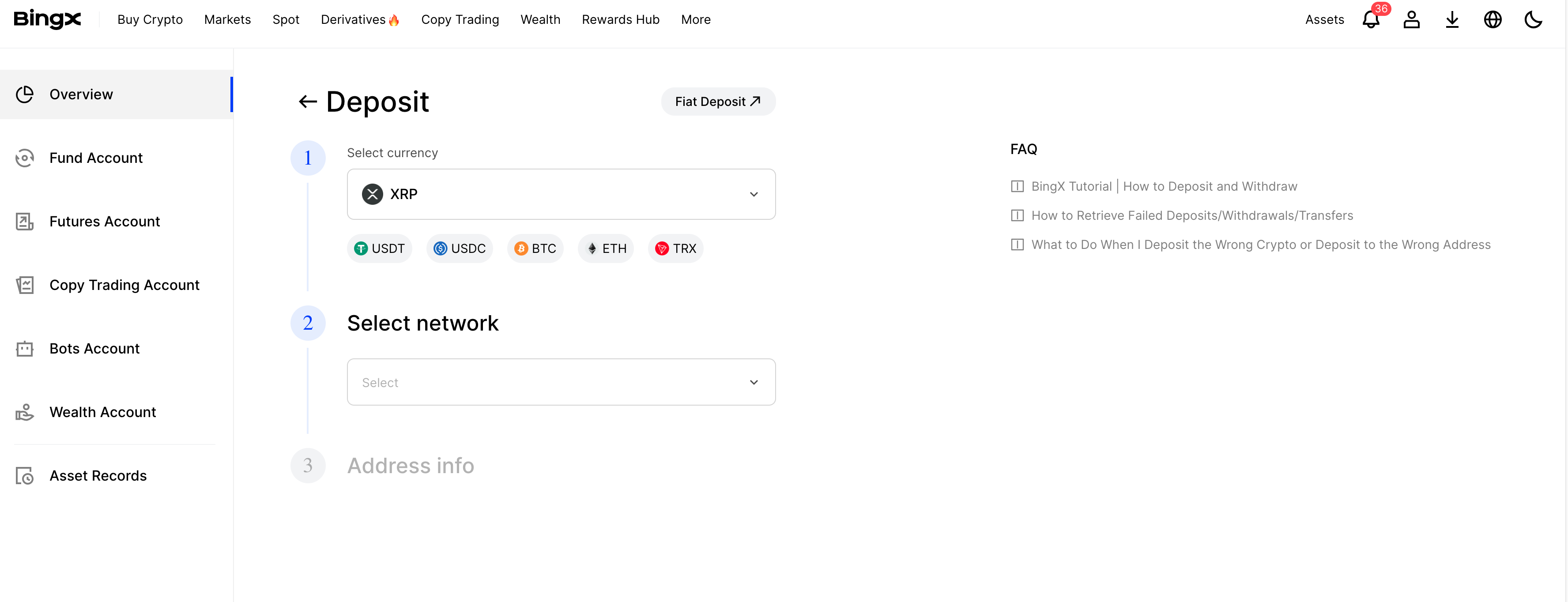
Task: Open the notifications bell icon
Action: point(1370,19)
